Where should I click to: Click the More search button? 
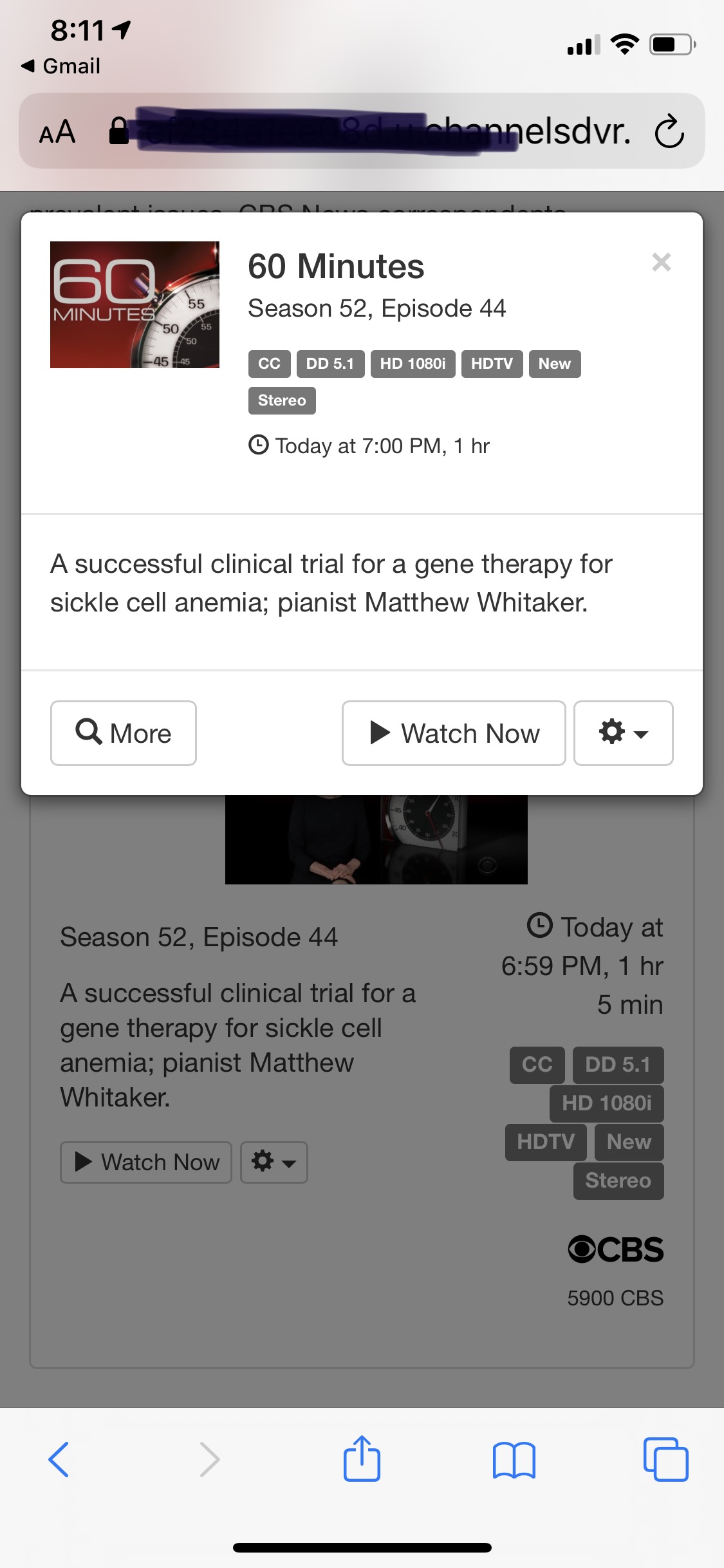pyautogui.click(x=124, y=733)
